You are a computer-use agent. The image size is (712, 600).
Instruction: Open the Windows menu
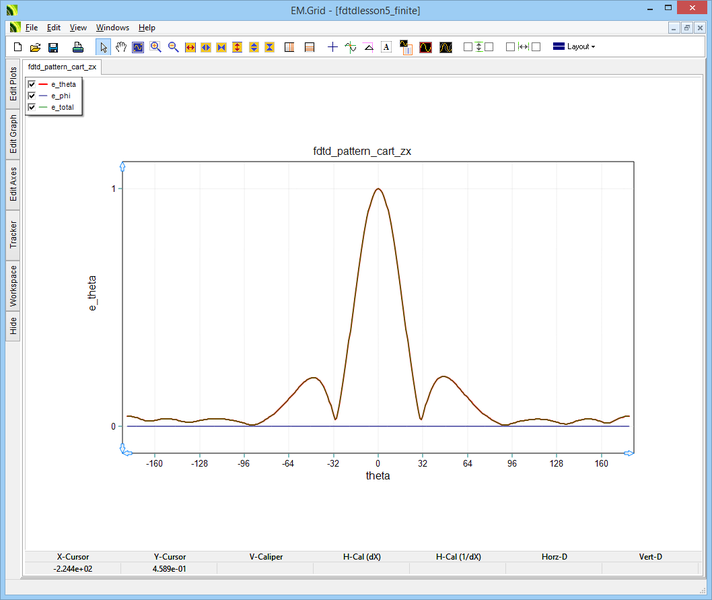112,27
